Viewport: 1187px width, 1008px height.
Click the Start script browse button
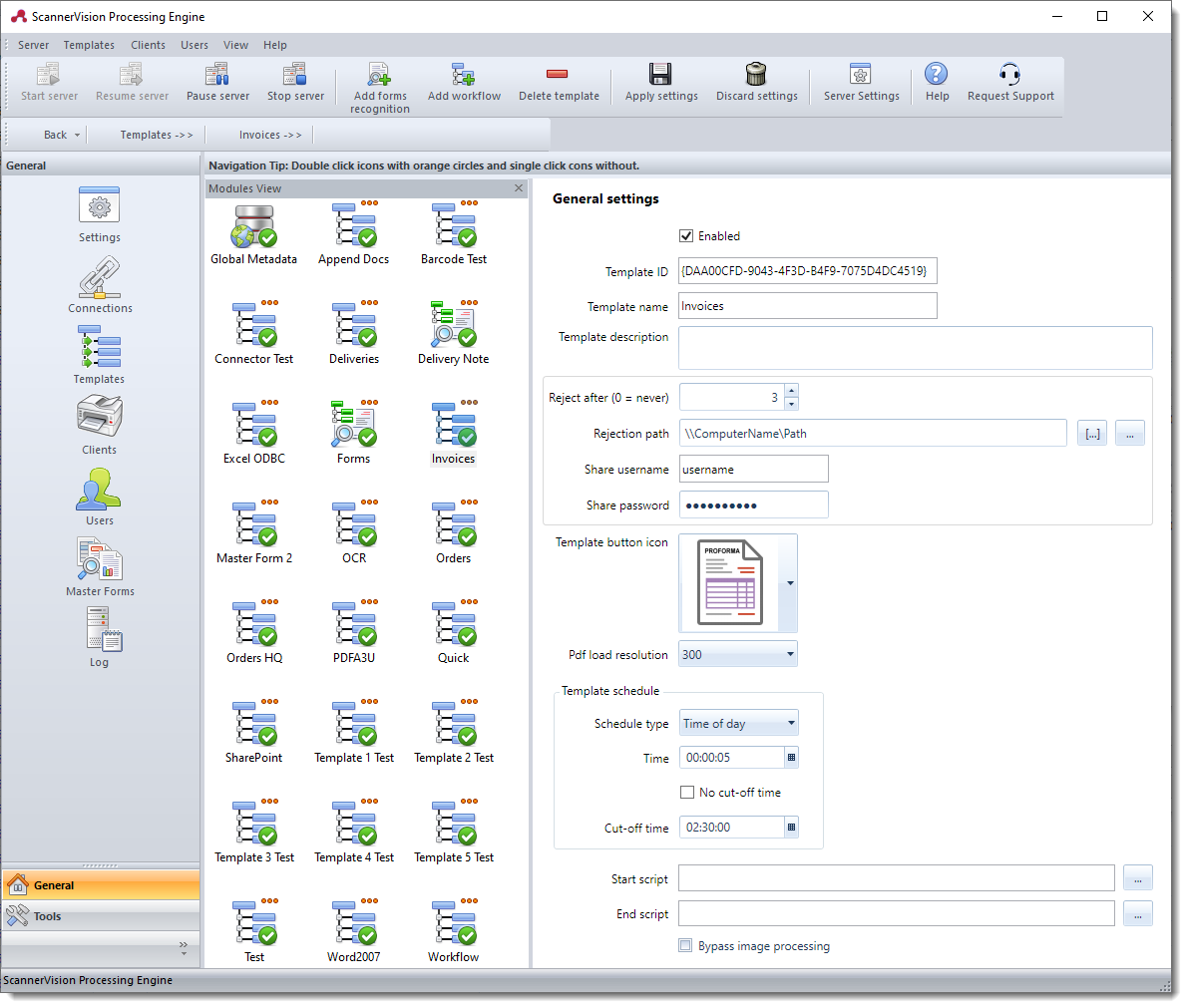[1137, 878]
